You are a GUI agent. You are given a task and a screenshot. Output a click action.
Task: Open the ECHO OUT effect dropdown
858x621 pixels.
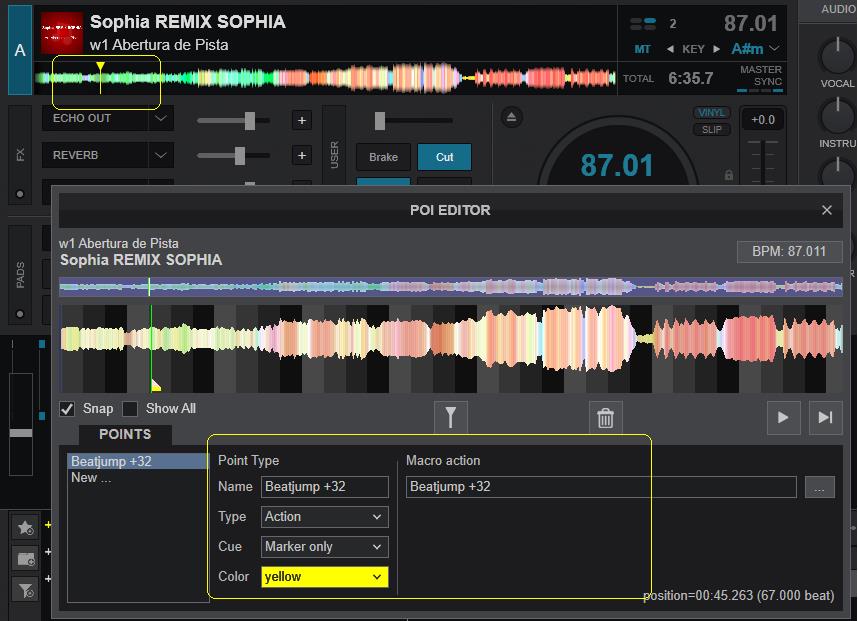pyautogui.click(x=160, y=118)
